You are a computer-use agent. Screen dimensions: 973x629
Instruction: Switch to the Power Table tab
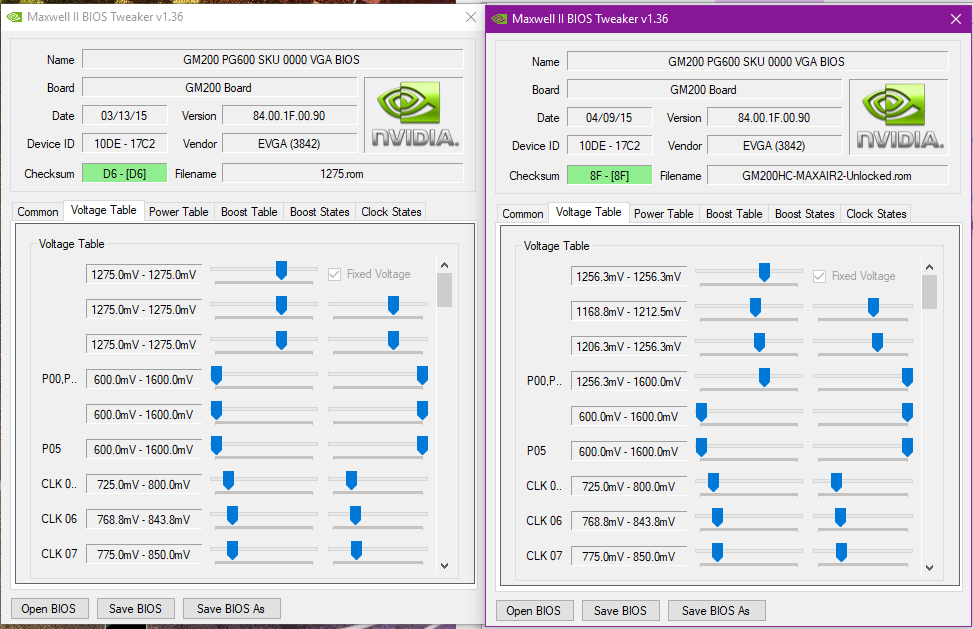[x=178, y=211]
